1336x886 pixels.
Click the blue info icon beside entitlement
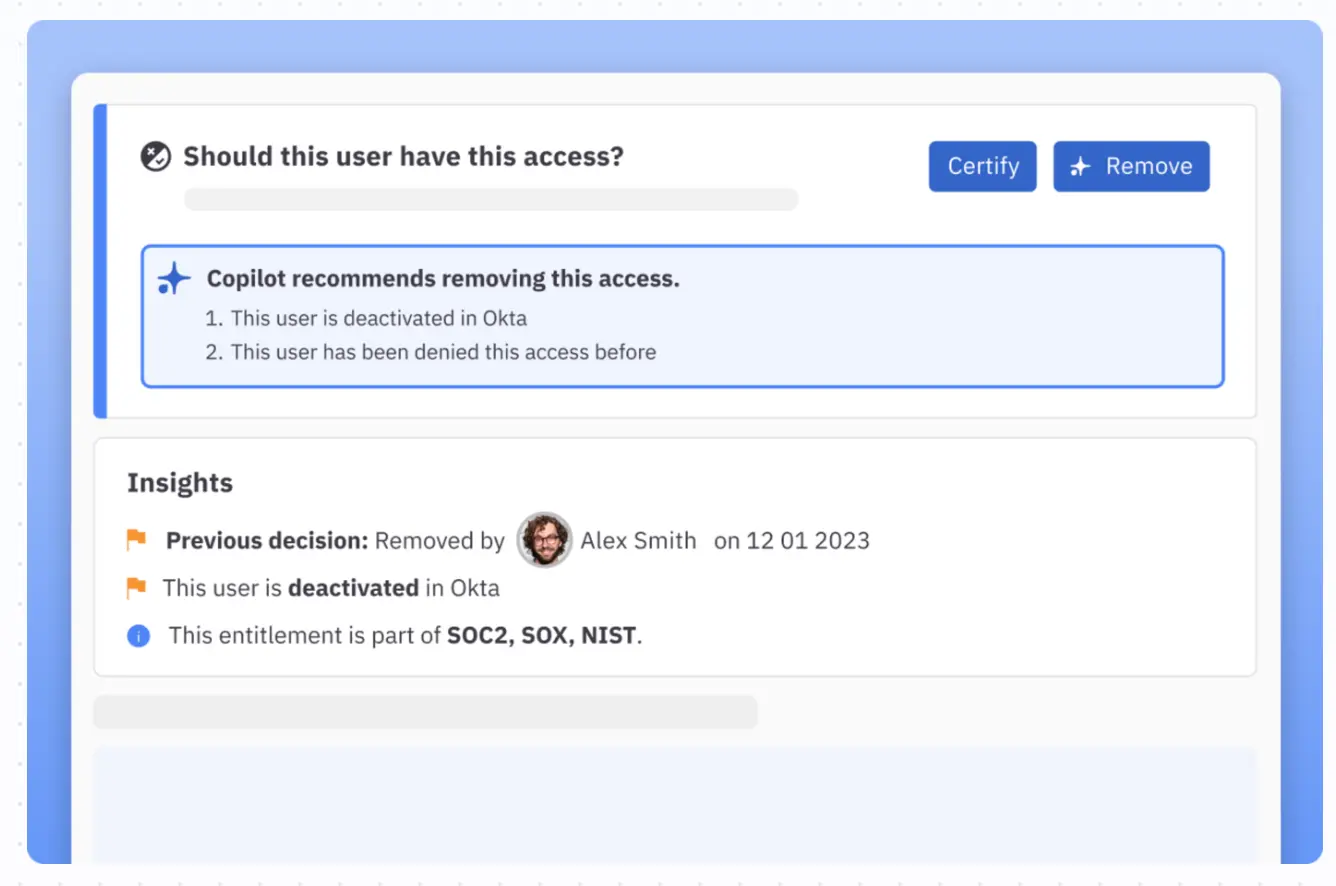point(138,636)
